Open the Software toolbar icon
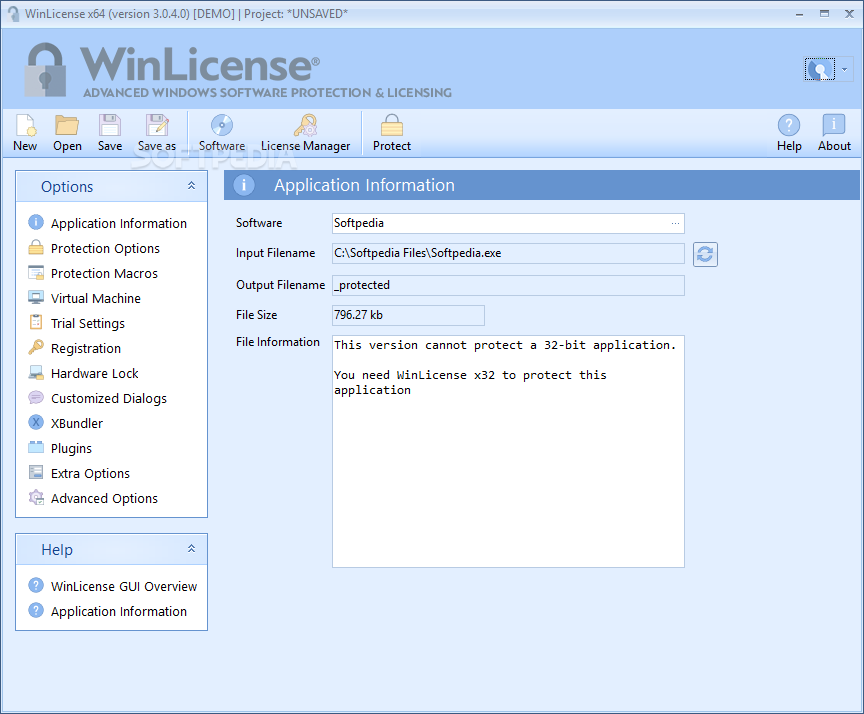The image size is (864, 714). click(222, 126)
